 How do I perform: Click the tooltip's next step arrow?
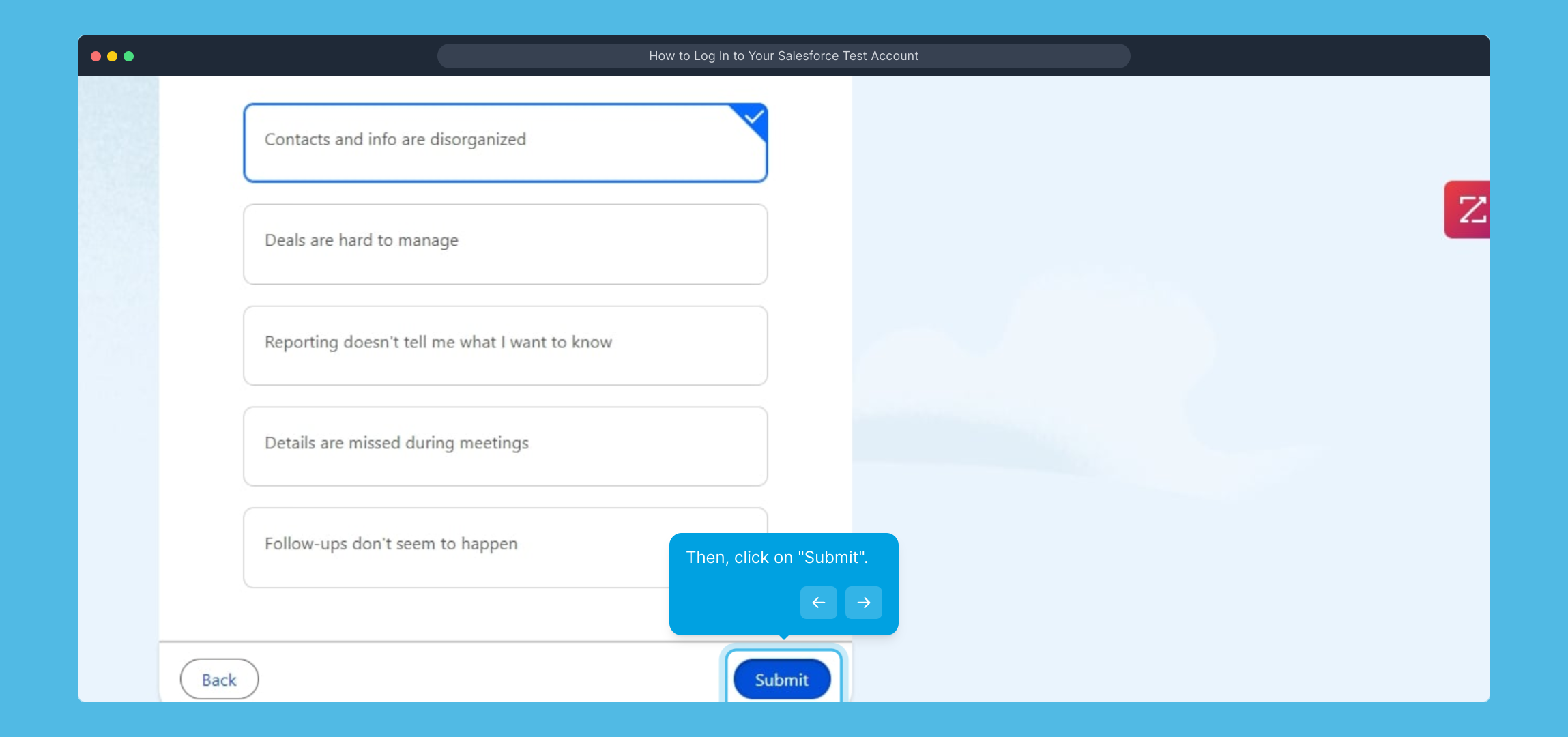coord(863,603)
